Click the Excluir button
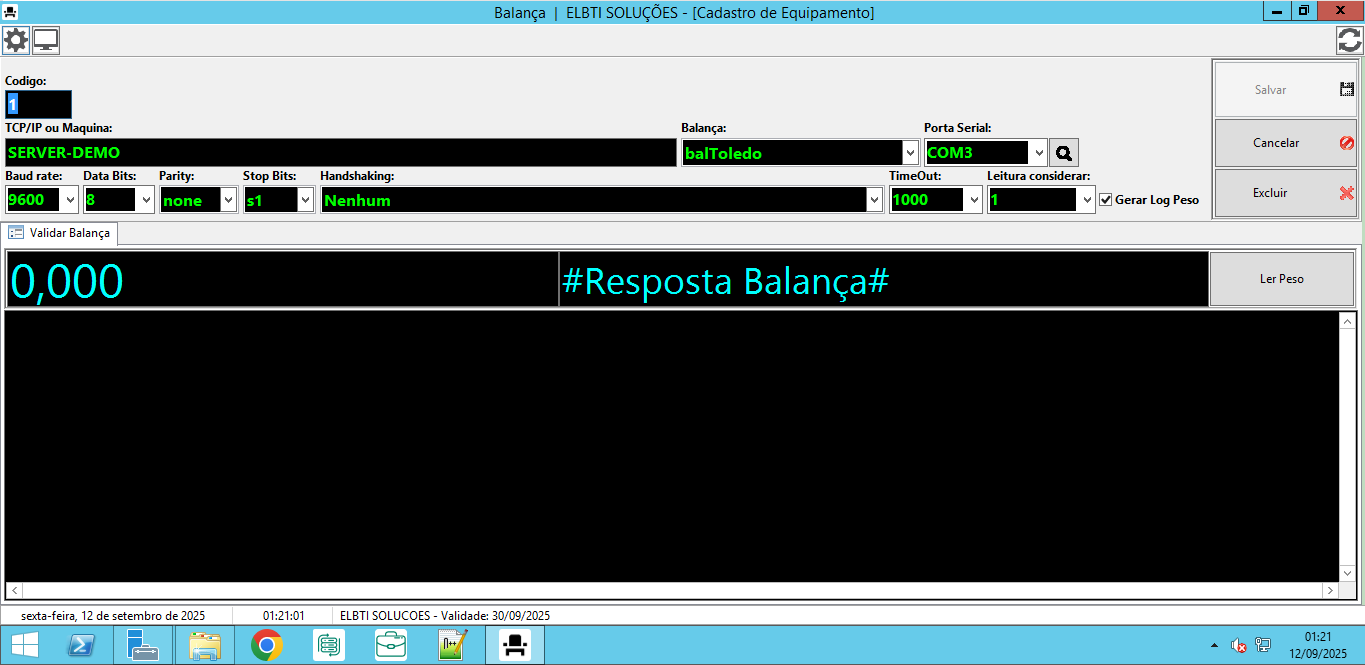The image size is (1365, 665). click(1285, 193)
